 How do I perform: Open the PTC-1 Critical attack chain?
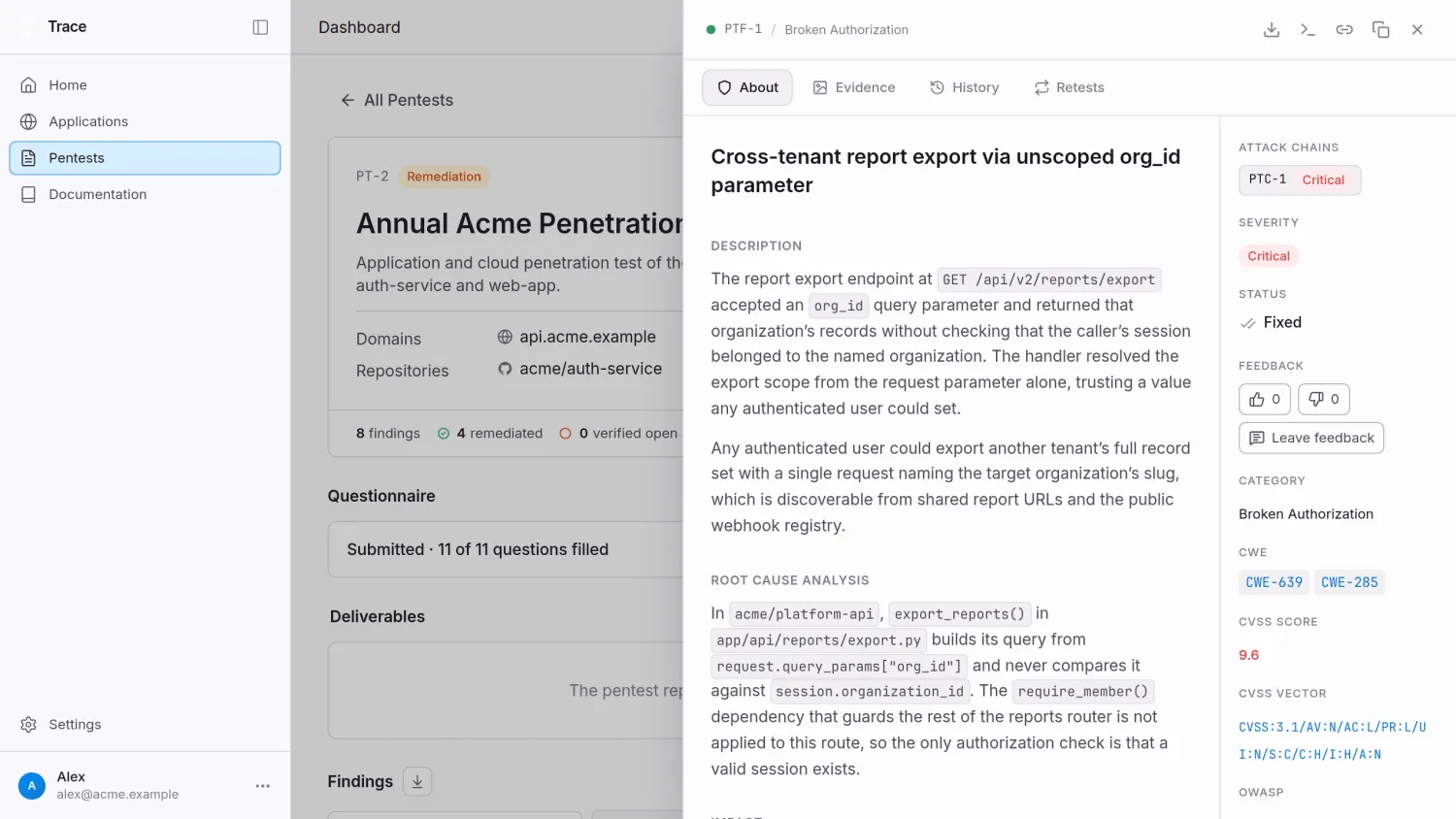click(x=1300, y=180)
